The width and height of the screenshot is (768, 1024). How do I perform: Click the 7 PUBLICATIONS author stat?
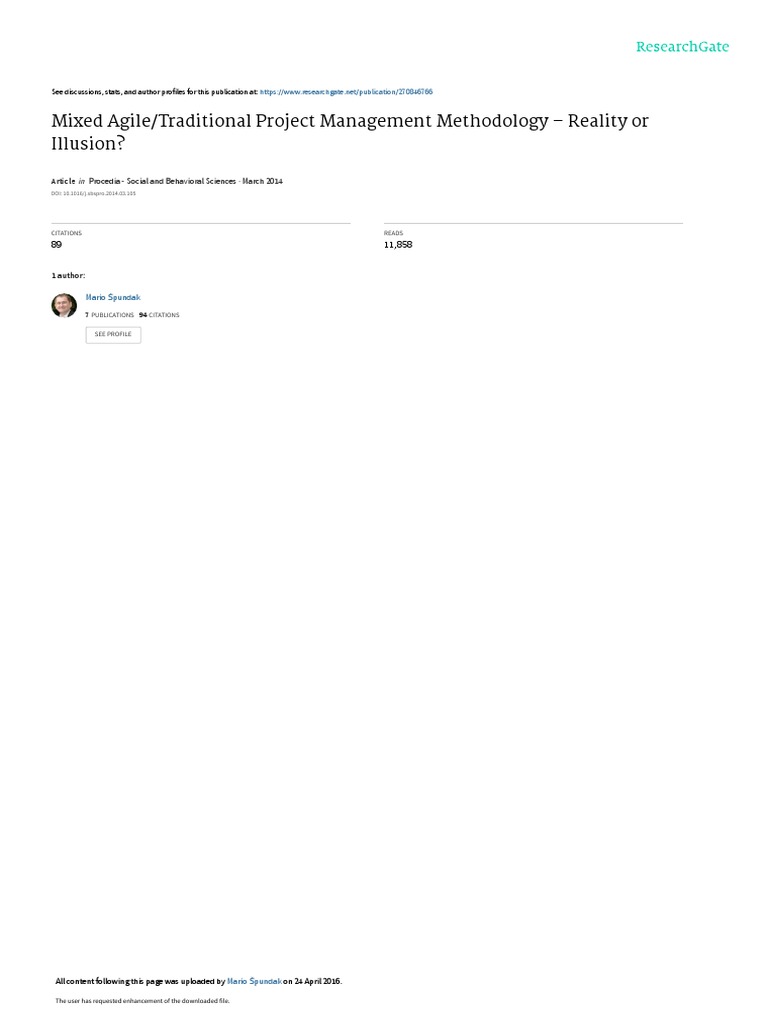[x=109, y=315]
